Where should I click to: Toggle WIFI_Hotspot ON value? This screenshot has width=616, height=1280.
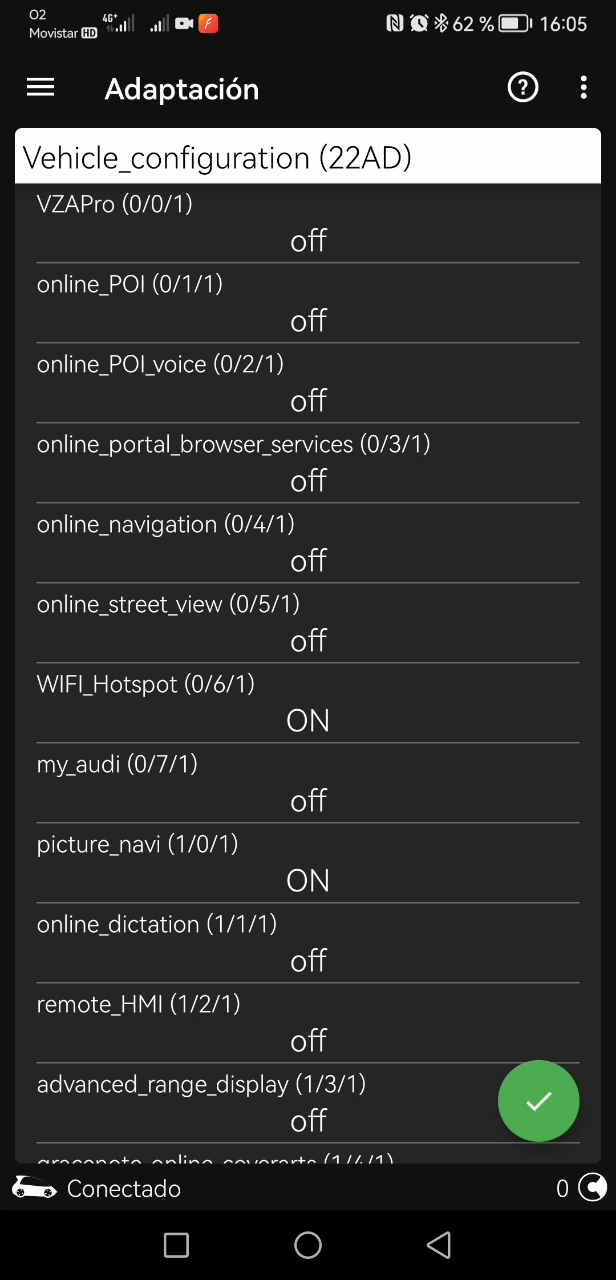pyautogui.click(x=308, y=721)
